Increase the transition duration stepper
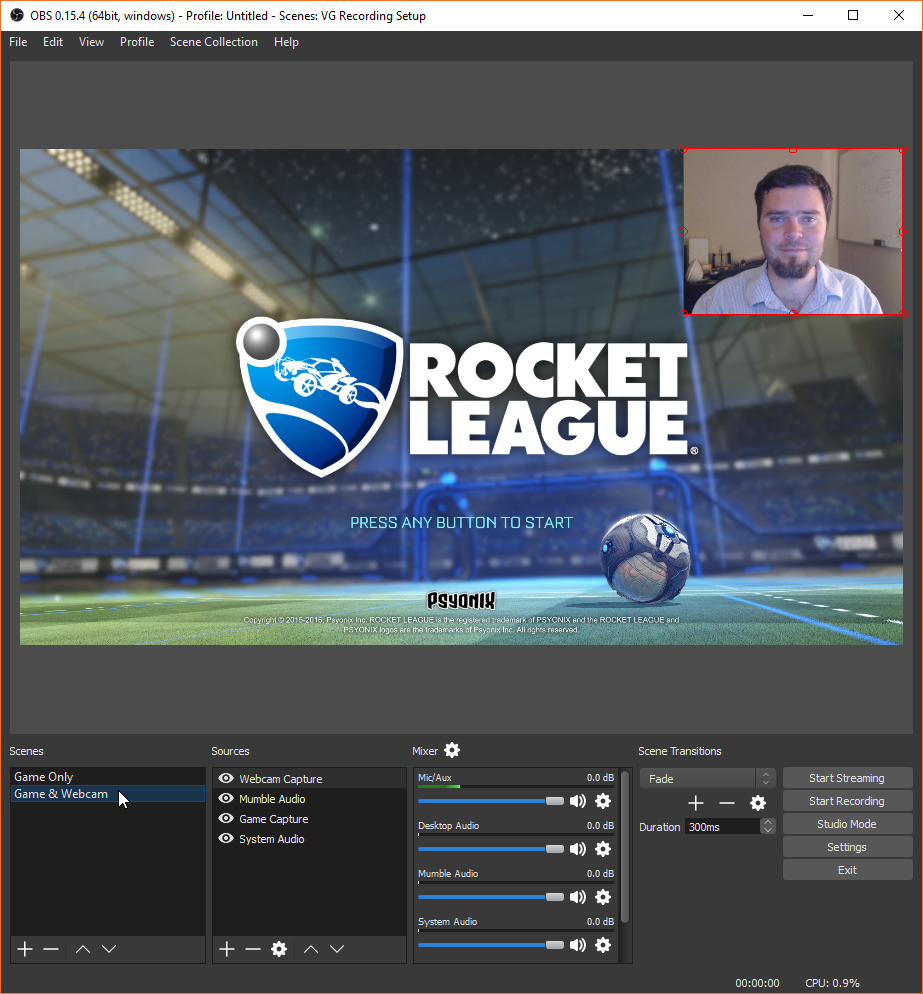The image size is (923, 994). point(768,822)
